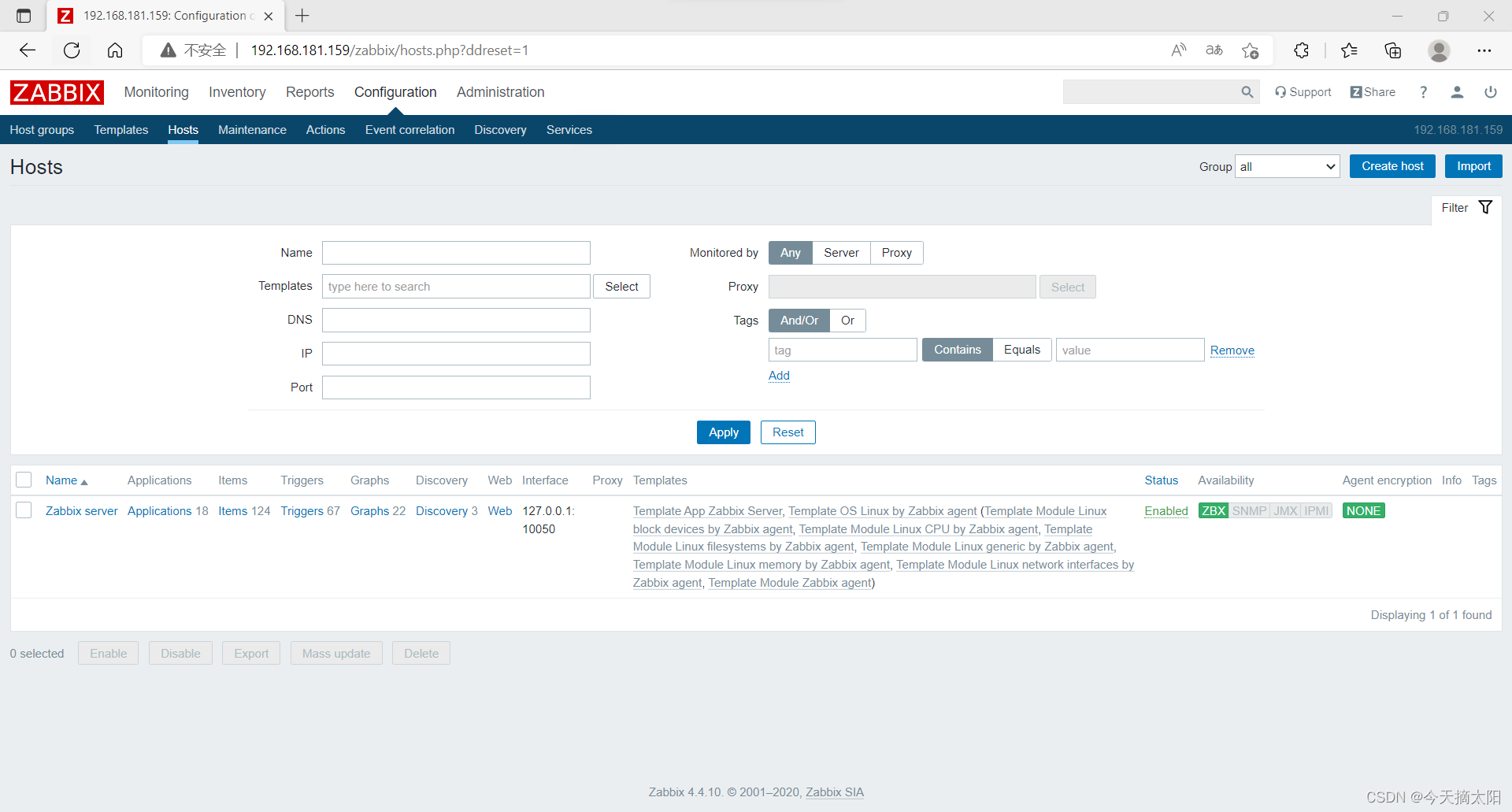Click the translate page icon
This screenshot has height=812, width=1512.
pos(1214,50)
